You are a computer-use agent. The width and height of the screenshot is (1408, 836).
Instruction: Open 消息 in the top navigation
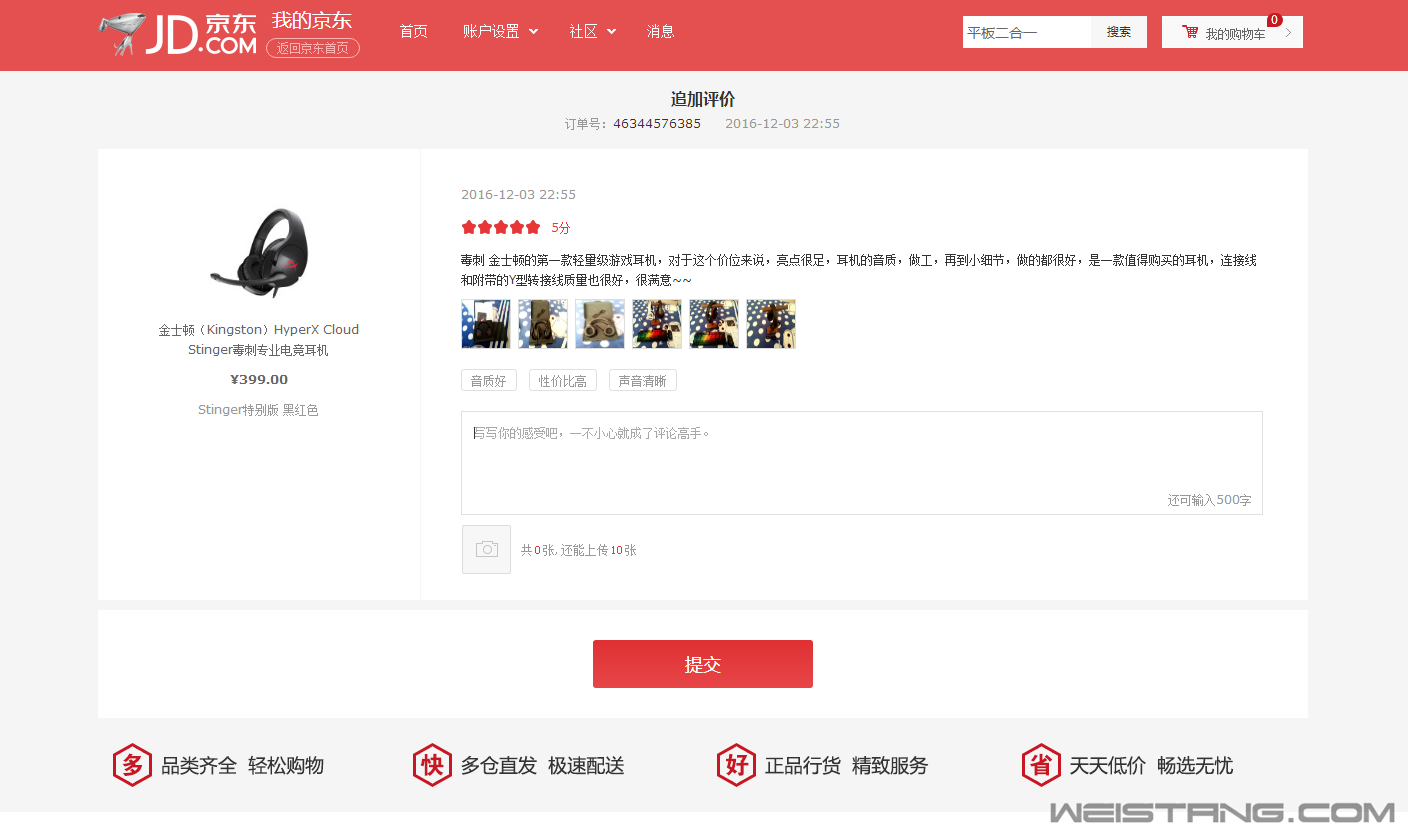pyautogui.click(x=660, y=31)
